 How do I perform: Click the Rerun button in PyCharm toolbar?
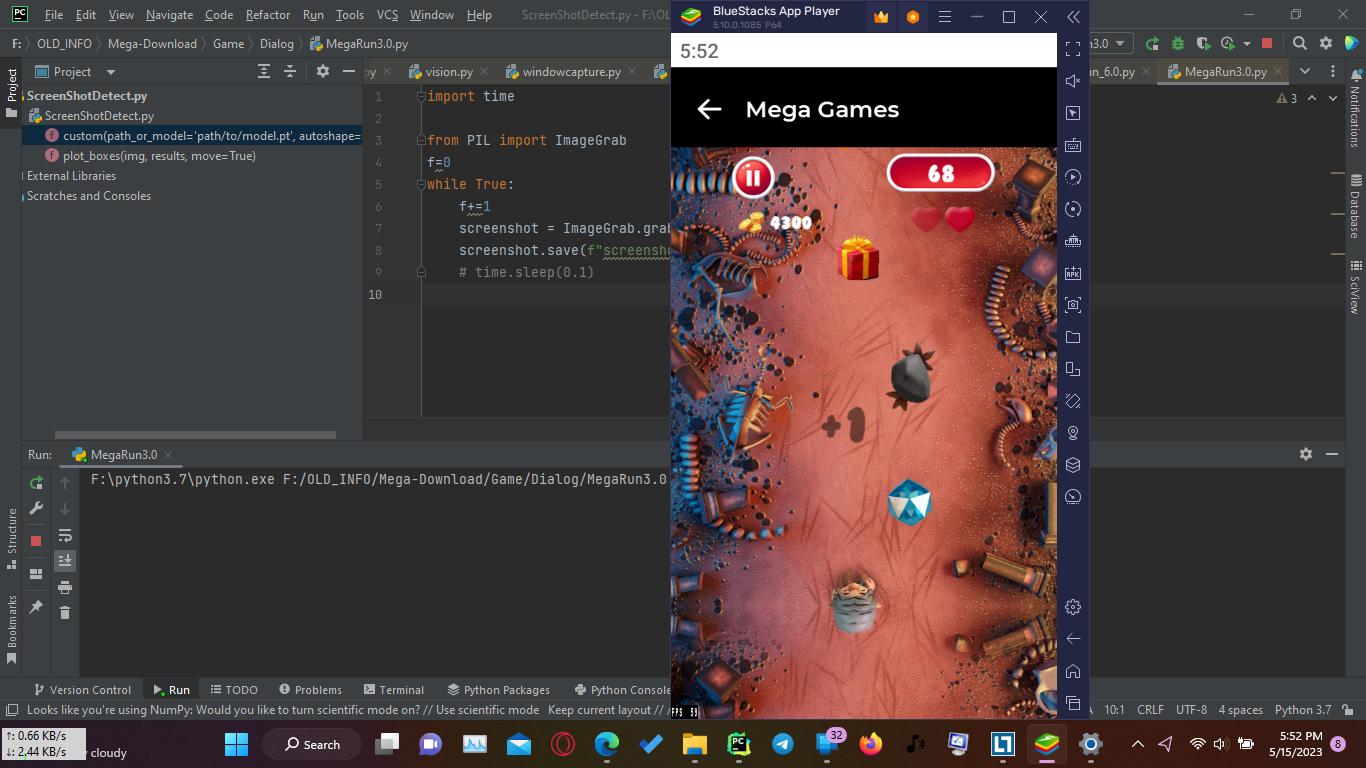tap(1152, 44)
